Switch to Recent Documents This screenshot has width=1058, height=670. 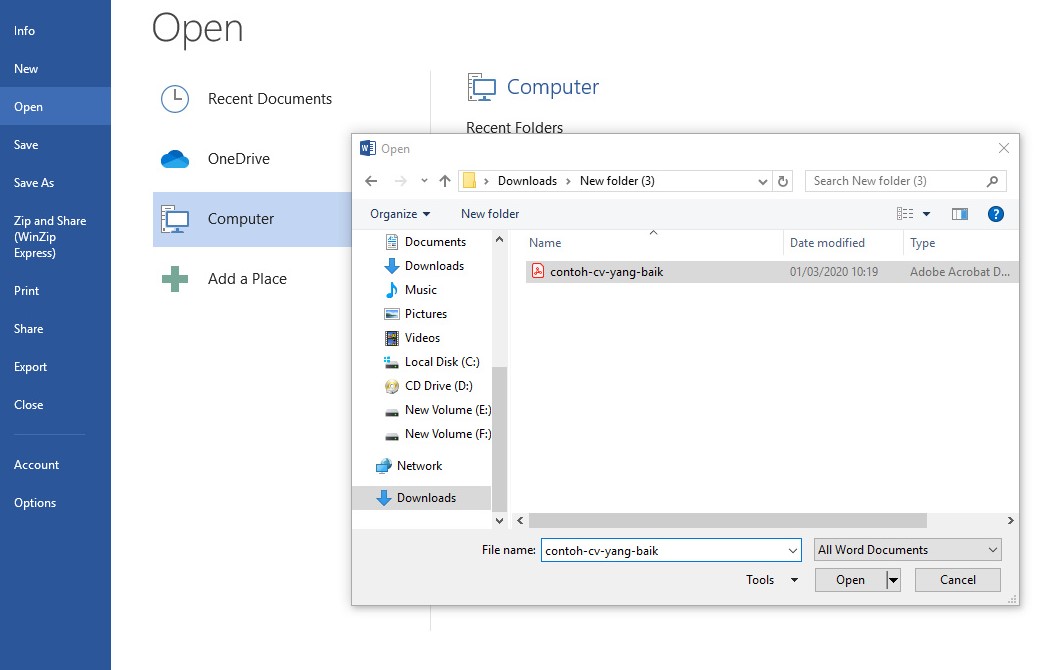(x=270, y=98)
